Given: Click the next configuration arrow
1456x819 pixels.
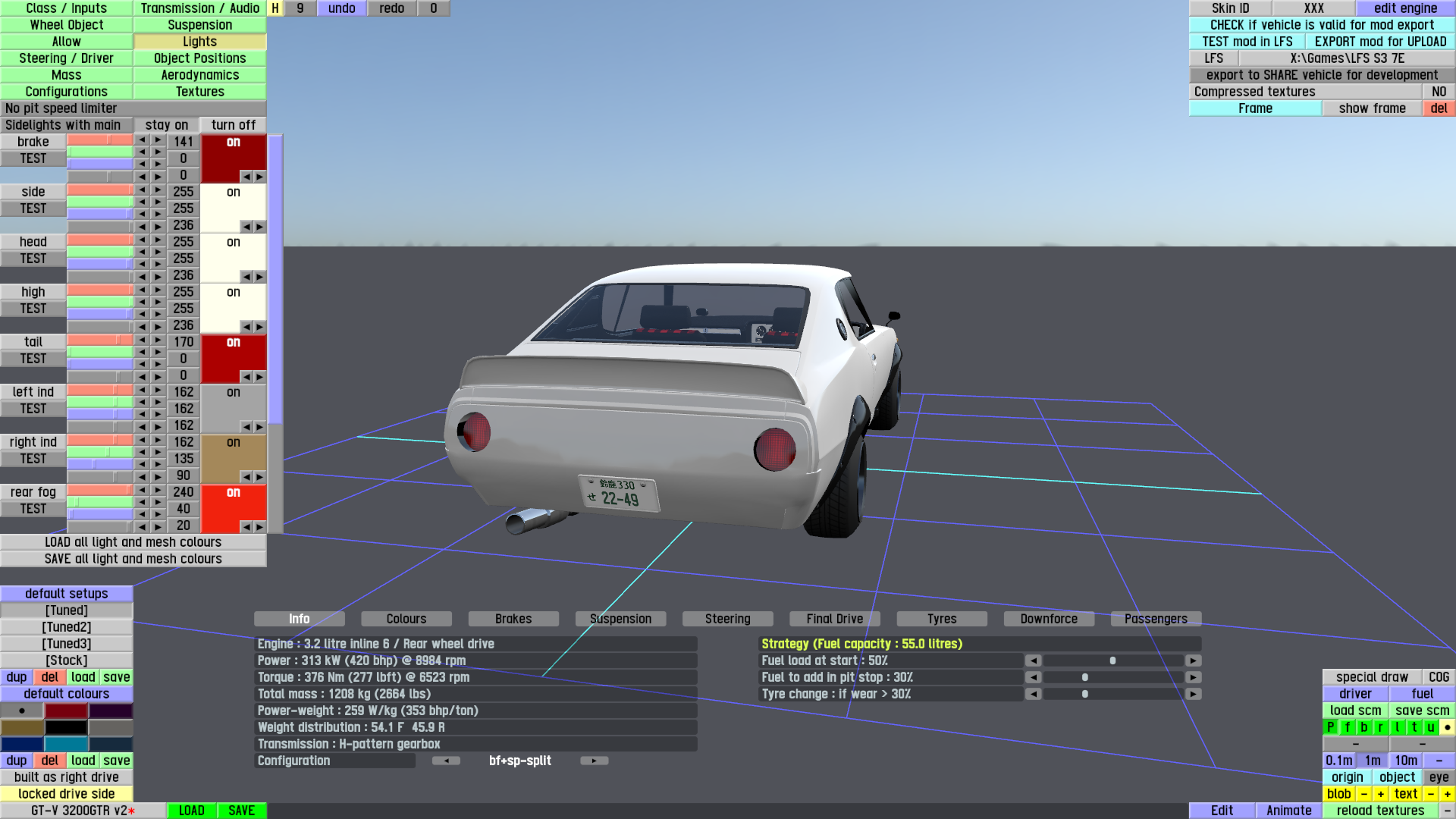Looking at the screenshot, I should [594, 761].
